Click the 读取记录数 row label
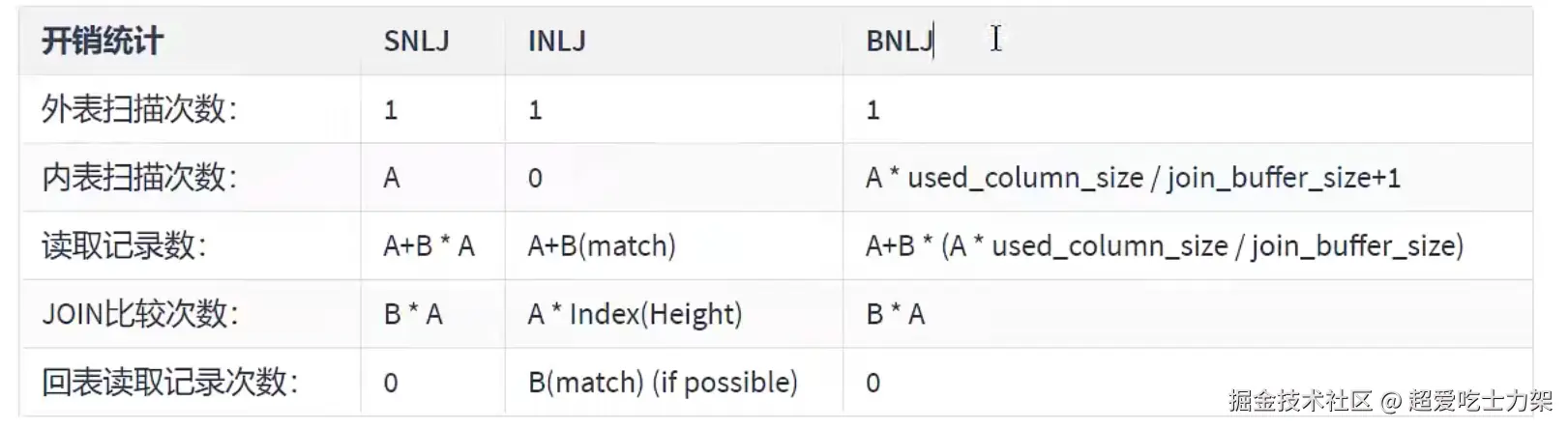The height and width of the screenshot is (429, 1568). tap(123, 246)
